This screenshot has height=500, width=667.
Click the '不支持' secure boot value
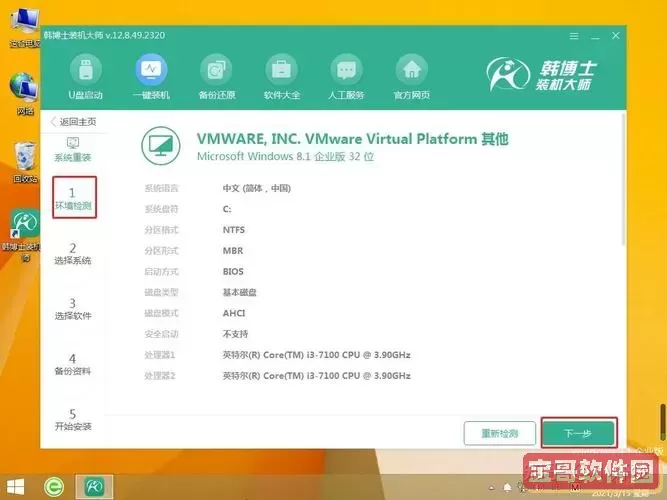pos(235,334)
